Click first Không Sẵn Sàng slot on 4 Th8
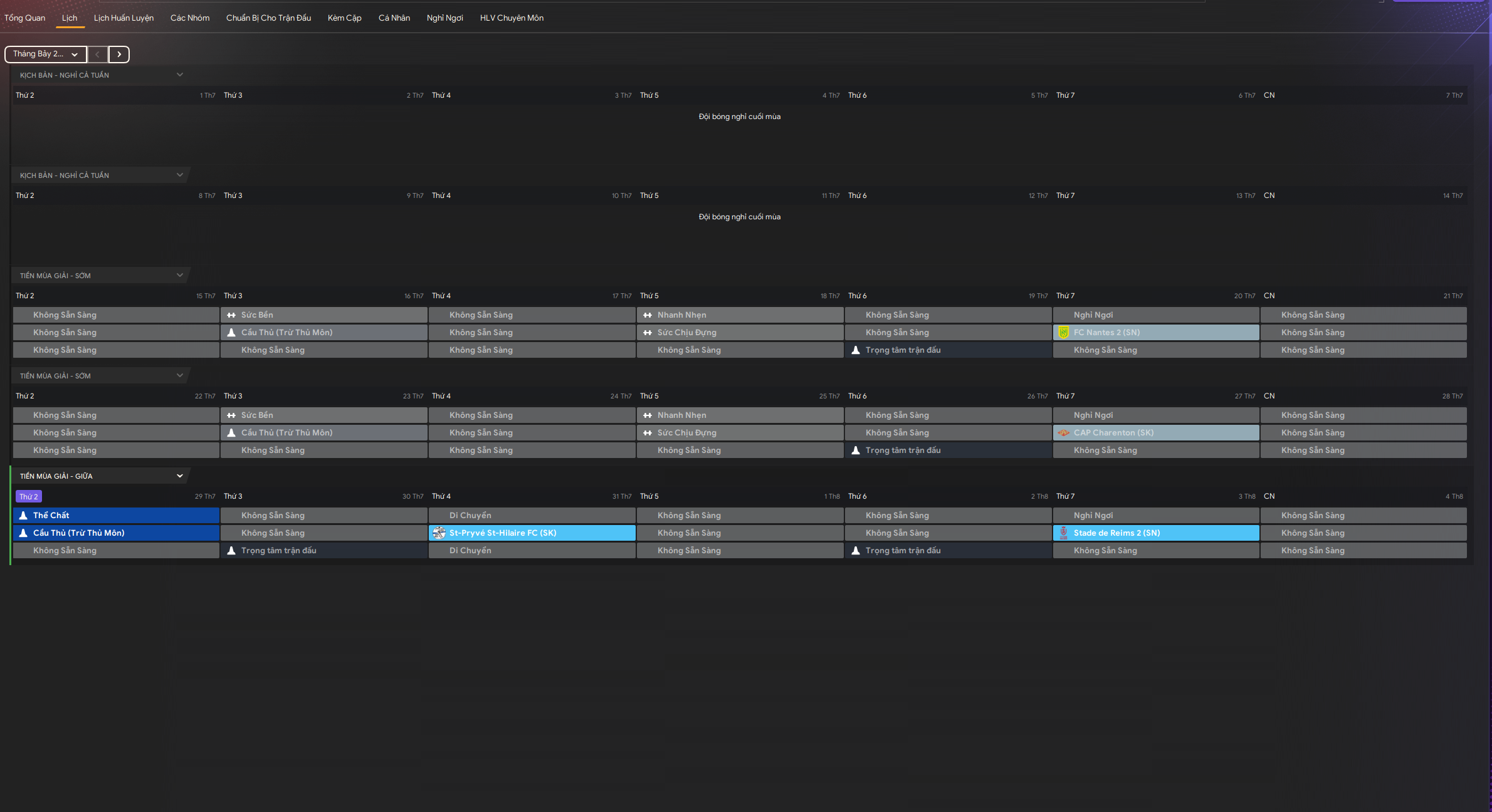 point(1364,516)
